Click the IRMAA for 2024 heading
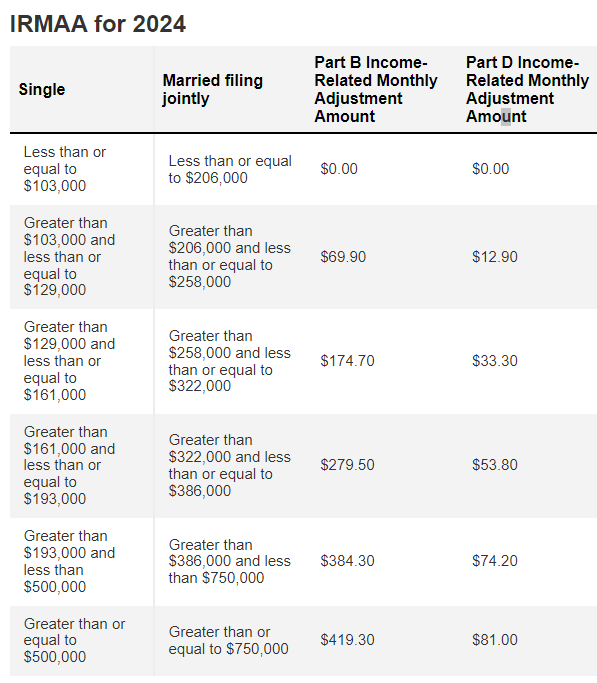This screenshot has height=683, width=597. (x=98, y=24)
